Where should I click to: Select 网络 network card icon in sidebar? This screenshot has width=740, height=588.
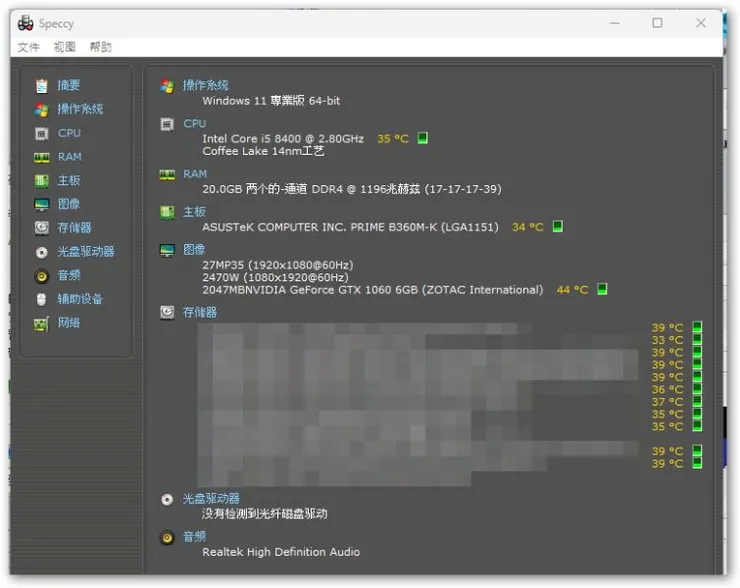(42, 324)
